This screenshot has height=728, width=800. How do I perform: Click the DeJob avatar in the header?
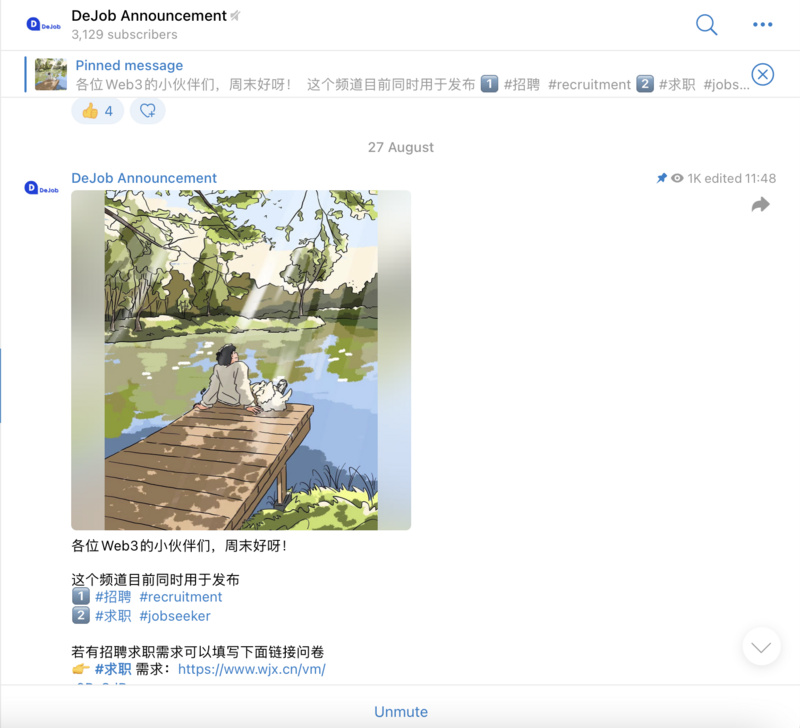coord(40,22)
